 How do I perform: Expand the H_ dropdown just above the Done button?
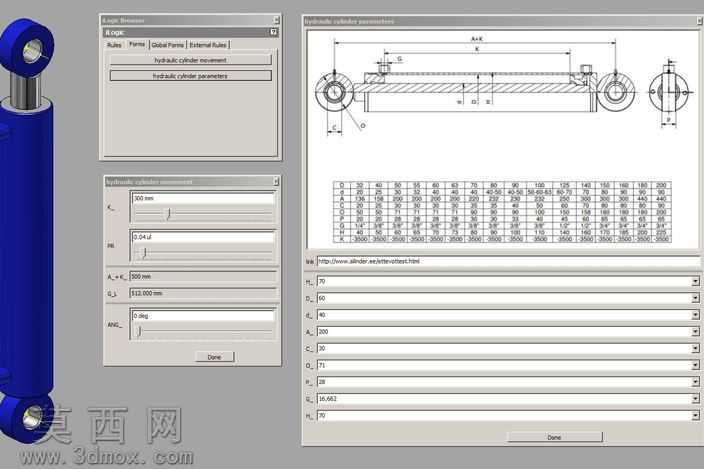[x=695, y=416]
